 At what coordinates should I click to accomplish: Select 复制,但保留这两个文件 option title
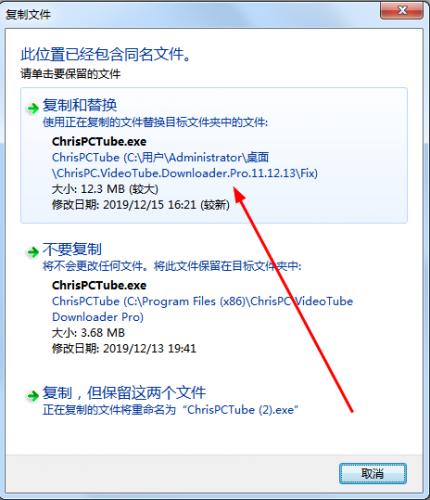click(x=124, y=393)
